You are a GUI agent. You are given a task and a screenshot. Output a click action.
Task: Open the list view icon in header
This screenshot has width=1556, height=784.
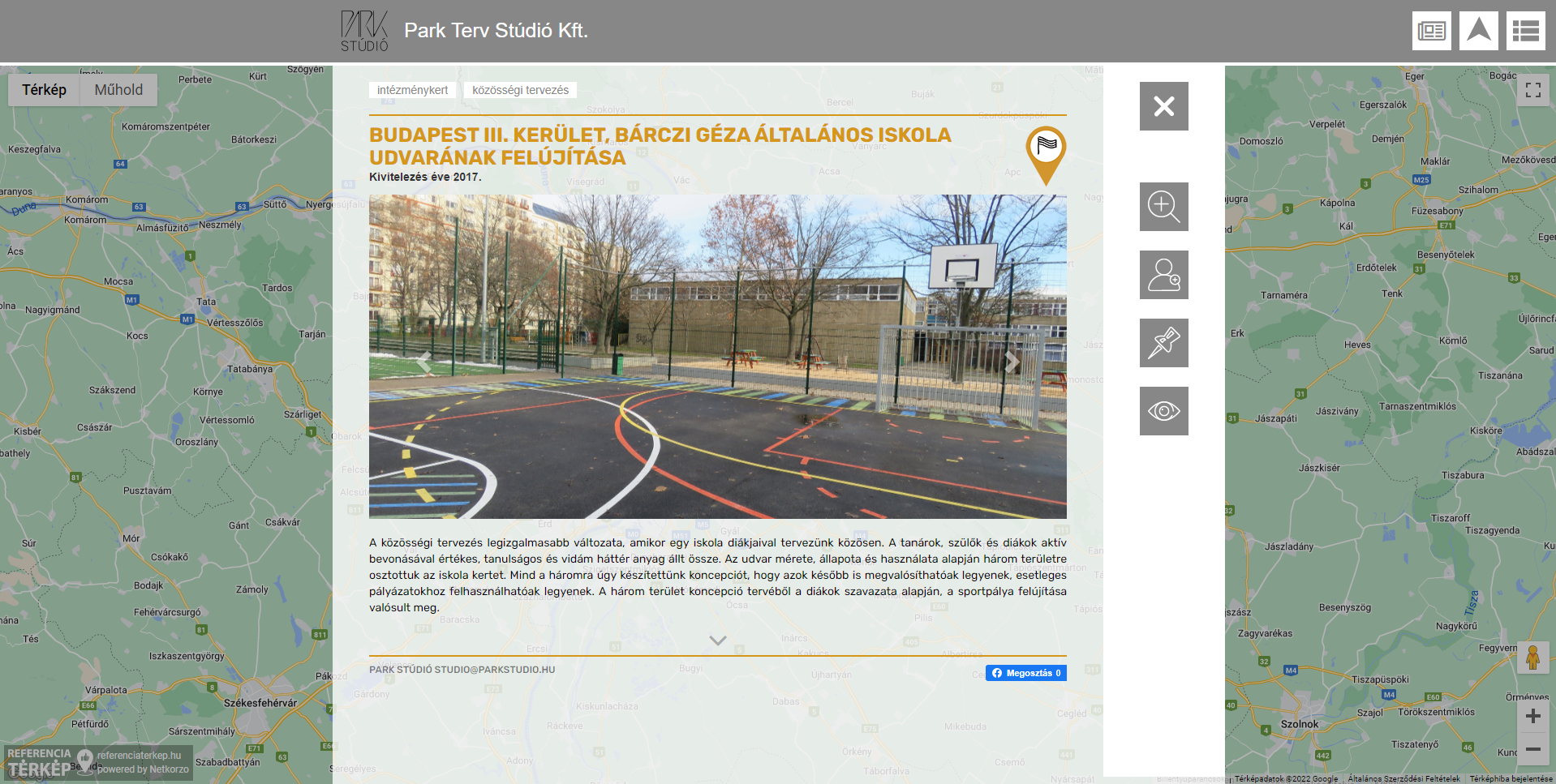(1525, 31)
